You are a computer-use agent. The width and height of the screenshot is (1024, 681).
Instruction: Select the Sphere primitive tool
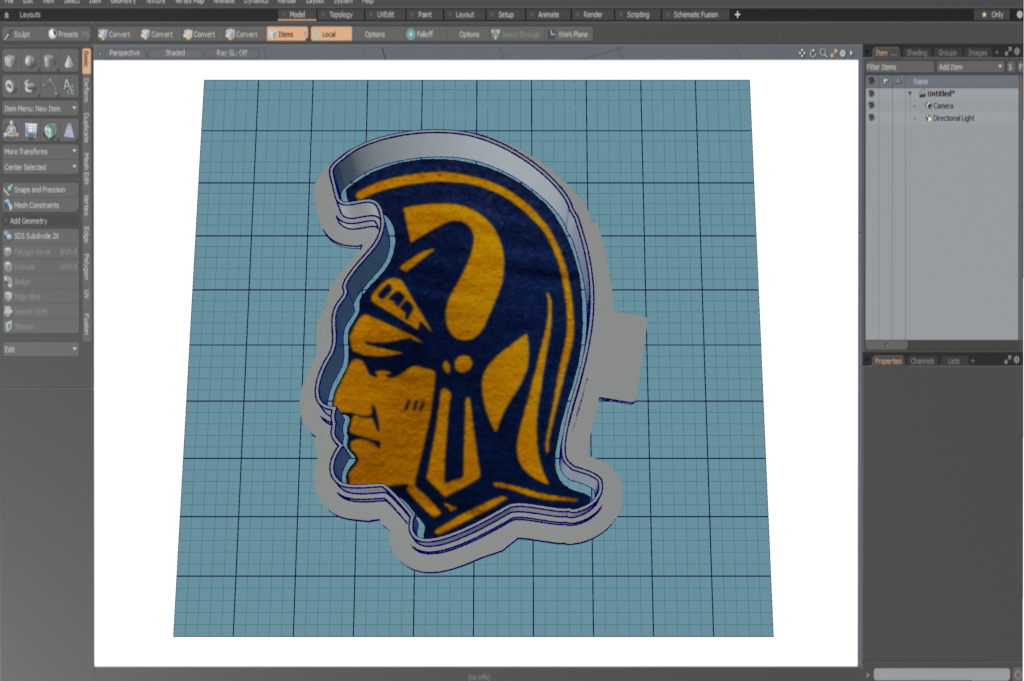[x=29, y=62]
